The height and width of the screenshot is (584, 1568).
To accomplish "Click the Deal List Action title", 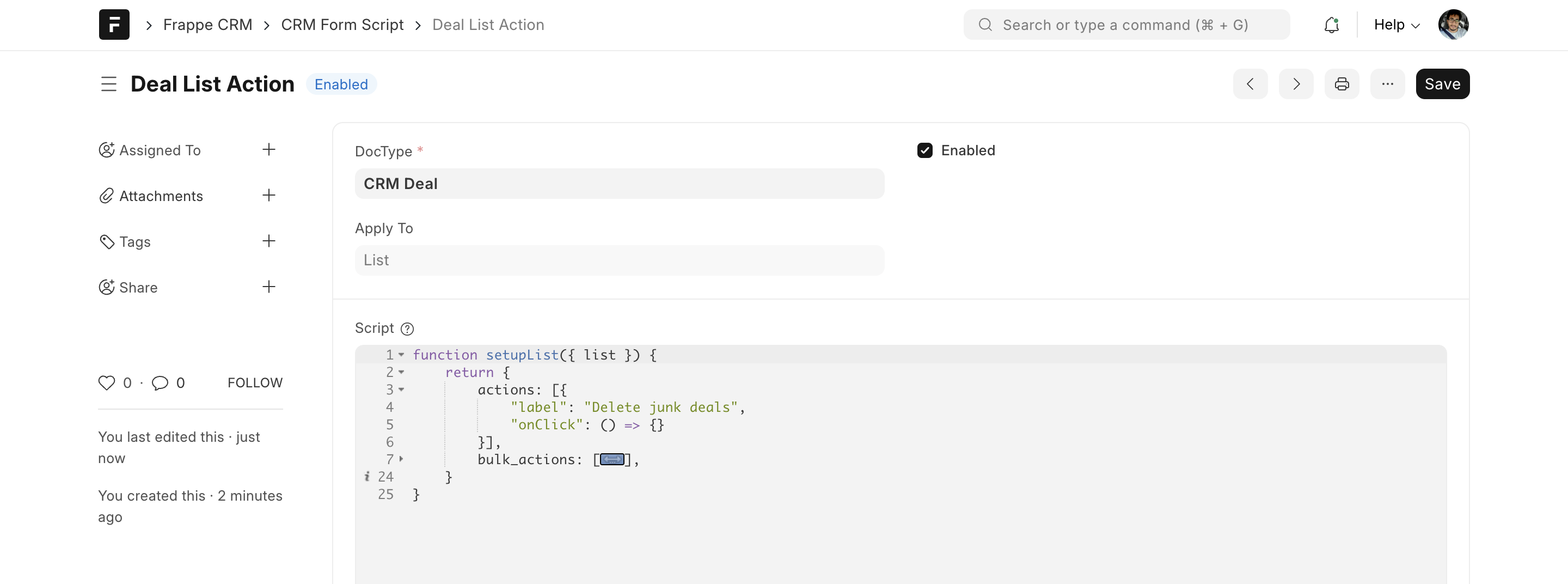I will point(212,84).
